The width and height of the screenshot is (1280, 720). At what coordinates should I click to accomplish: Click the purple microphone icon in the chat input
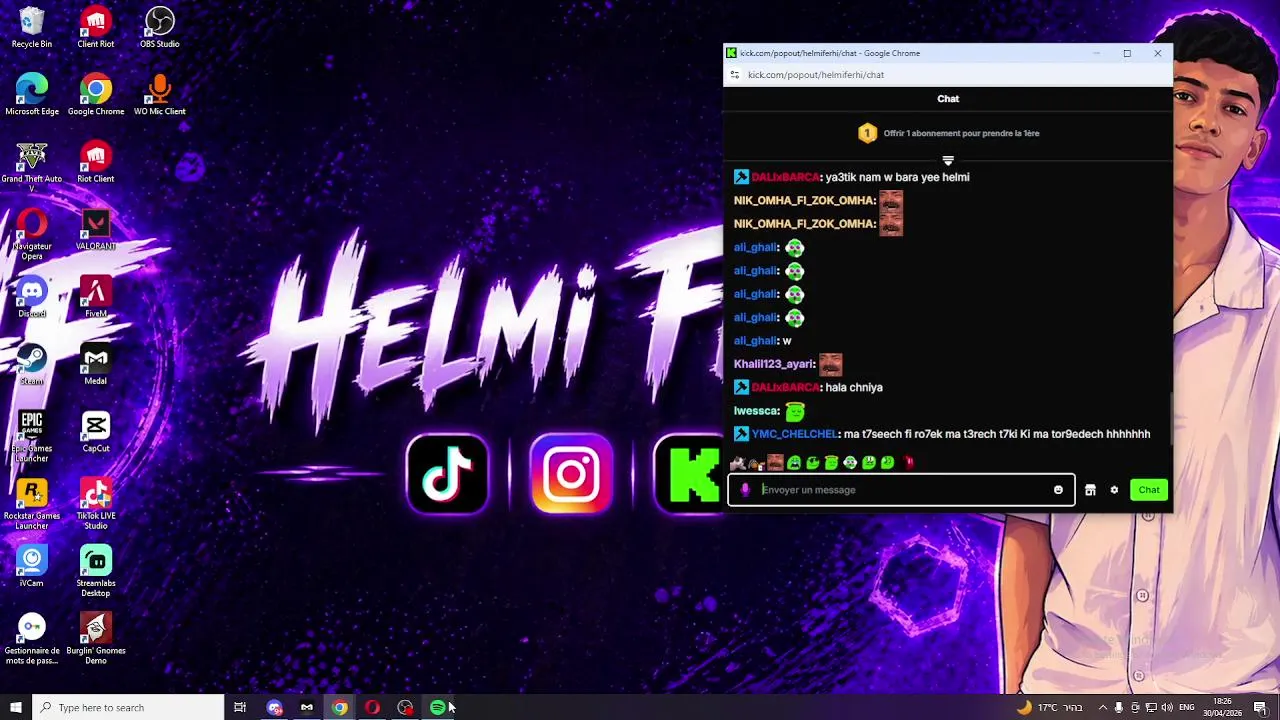pyautogui.click(x=745, y=490)
